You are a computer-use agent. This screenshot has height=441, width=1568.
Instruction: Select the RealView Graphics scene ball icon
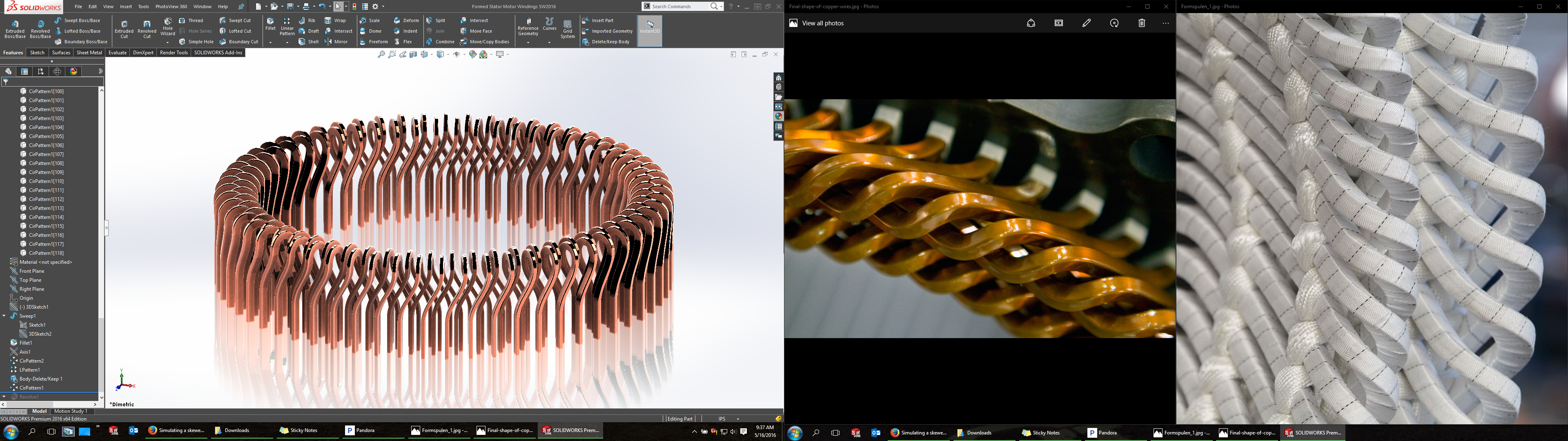(483, 54)
